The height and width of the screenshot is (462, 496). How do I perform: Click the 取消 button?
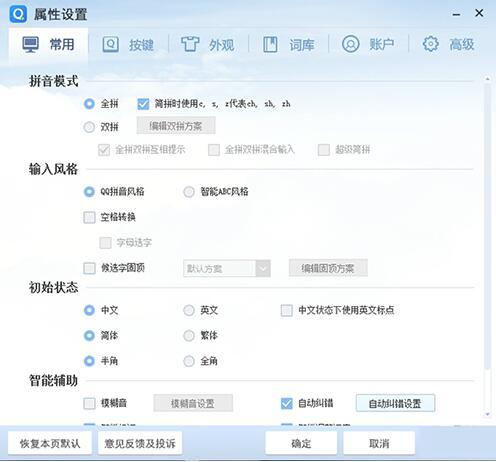click(379, 443)
